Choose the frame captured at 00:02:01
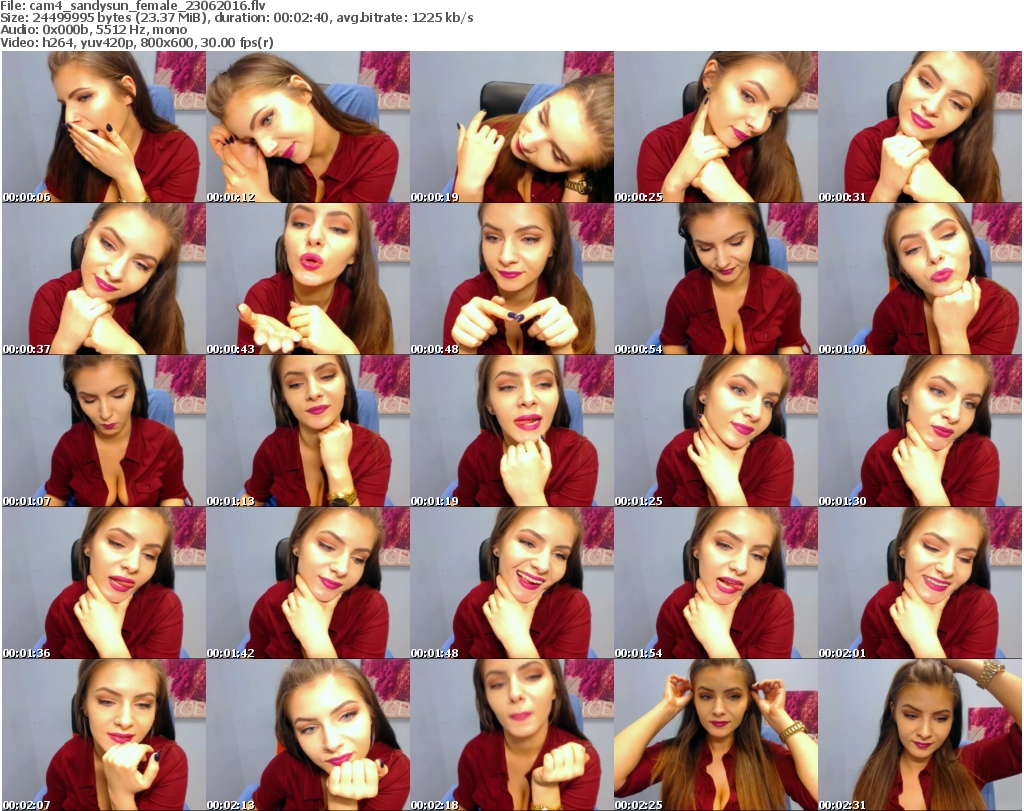 pos(920,583)
